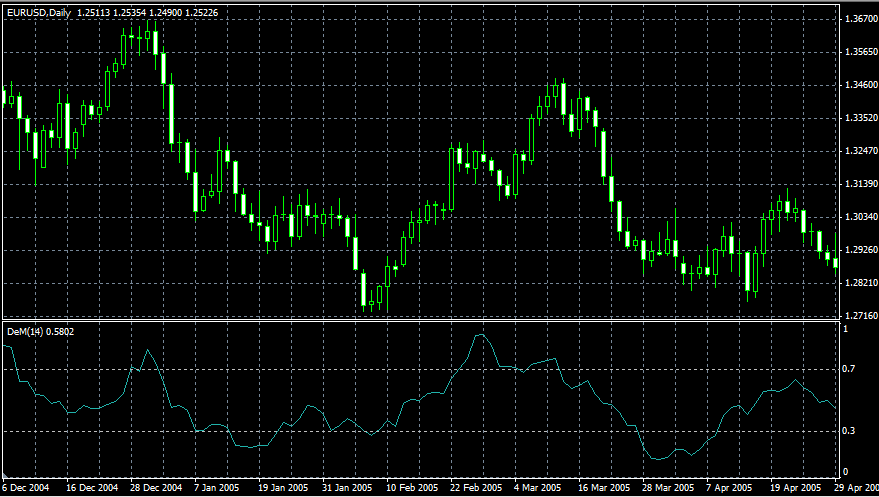Click the 1.31390 price axis label

pos(861,184)
